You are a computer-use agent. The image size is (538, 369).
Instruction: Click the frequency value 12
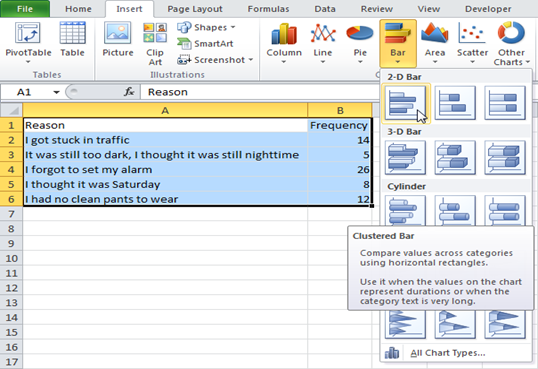[x=339, y=199]
